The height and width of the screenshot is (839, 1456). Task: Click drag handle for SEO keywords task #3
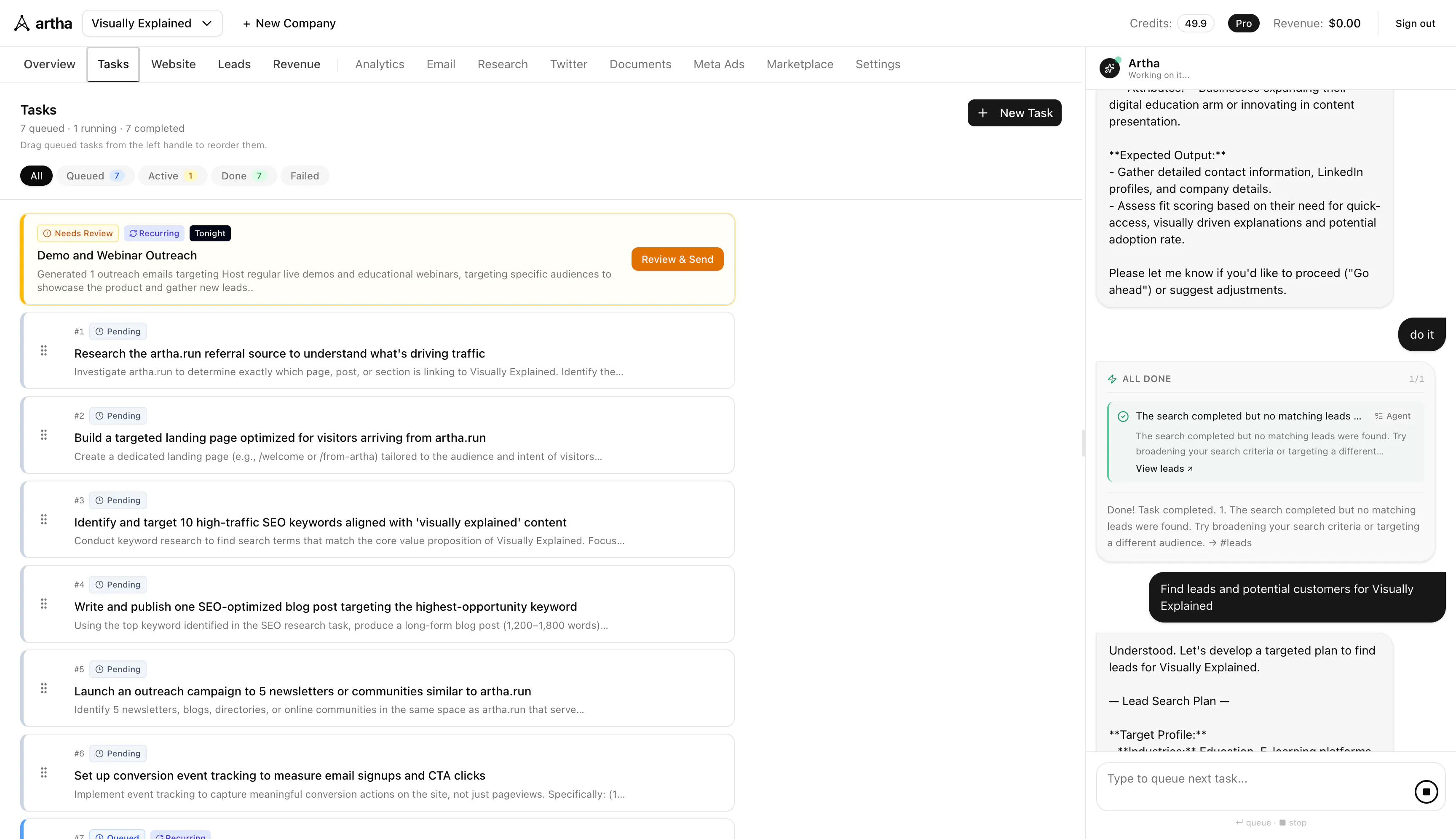pos(44,519)
